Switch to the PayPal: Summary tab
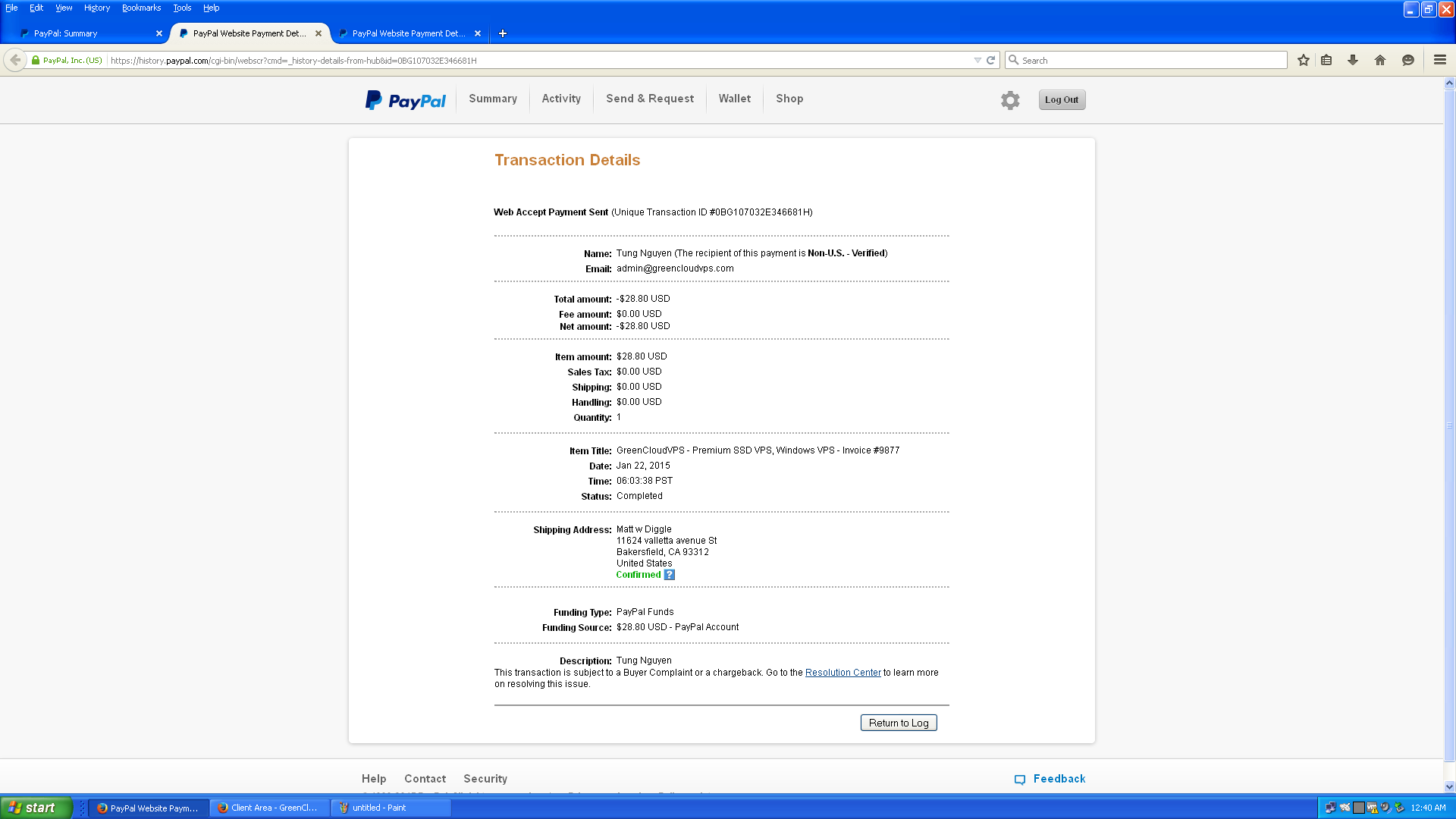The image size is (1456, 819). click(x=83, y=33)
